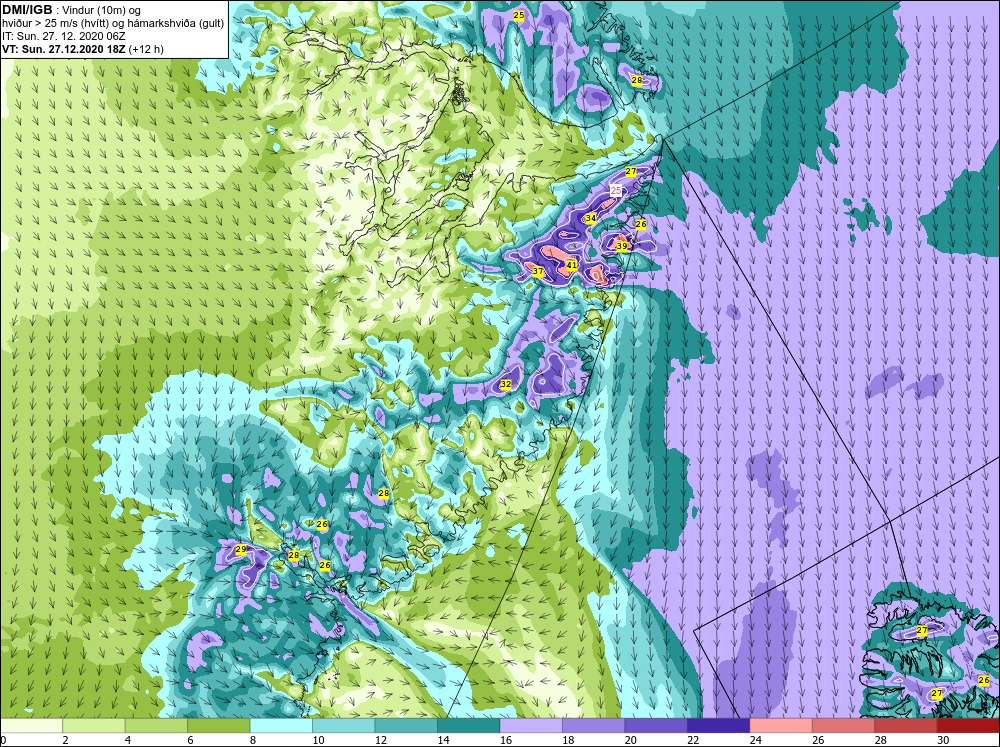Click the yellow gust label 29

(240, 549)
